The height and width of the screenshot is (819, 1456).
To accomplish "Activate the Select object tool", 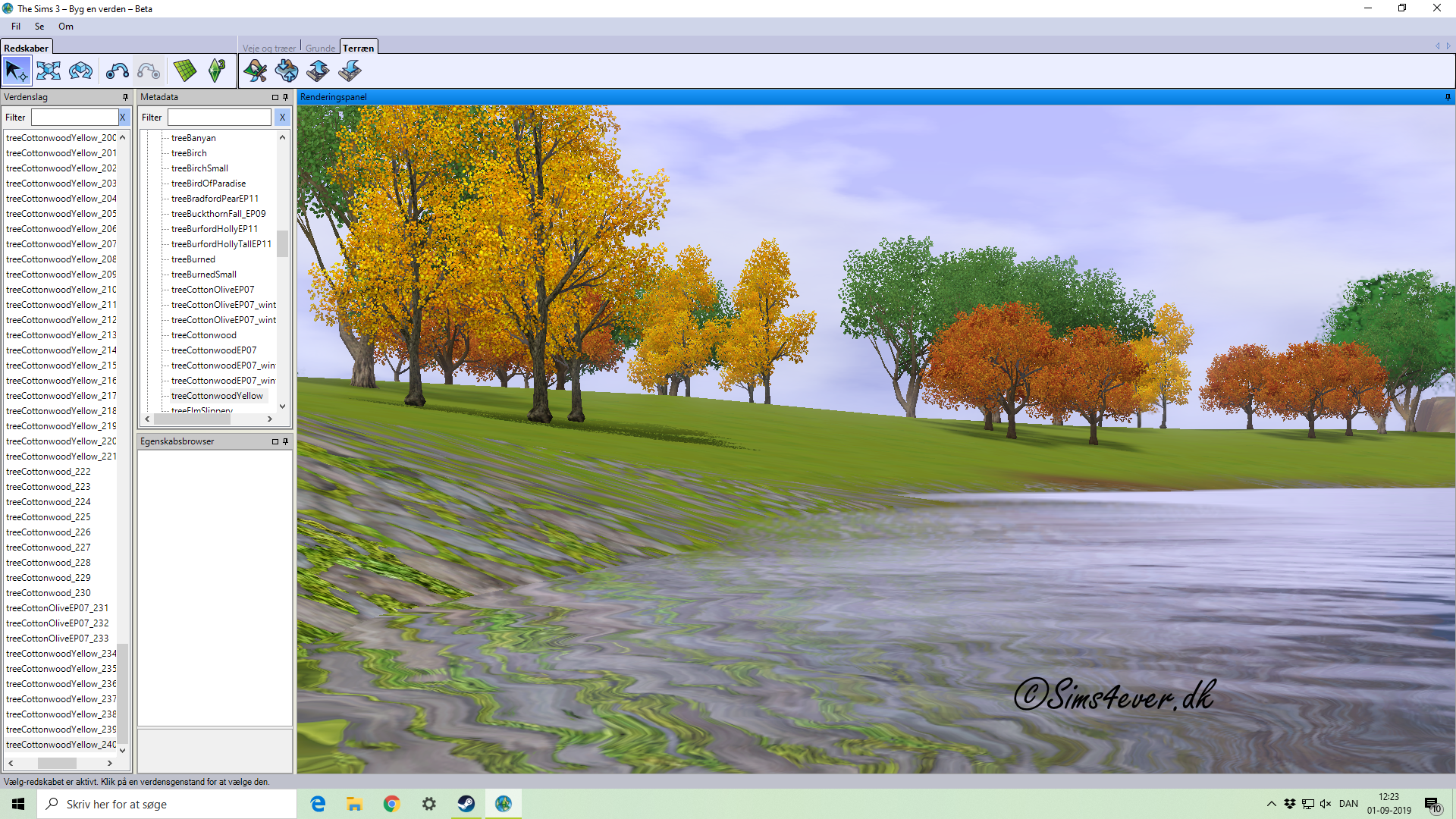I will pos(17,71).
